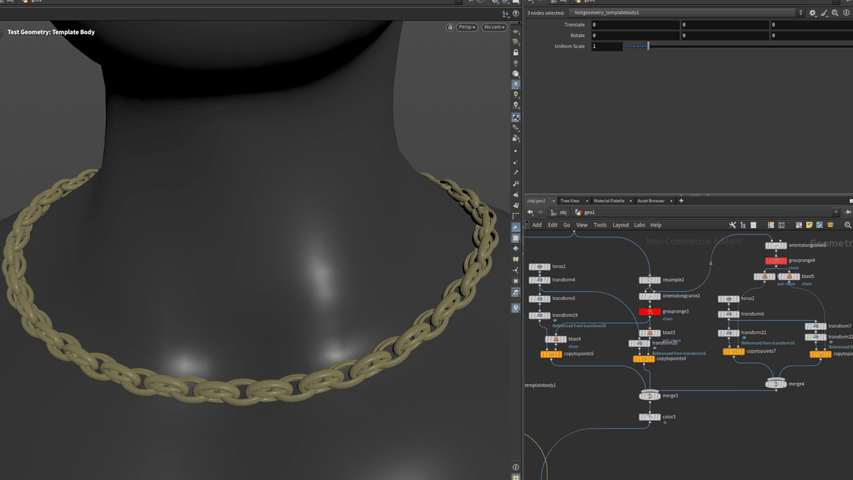Expand the network path history dropdown
The height and width of the screenshot is (480, 853).
coord(836,212)
